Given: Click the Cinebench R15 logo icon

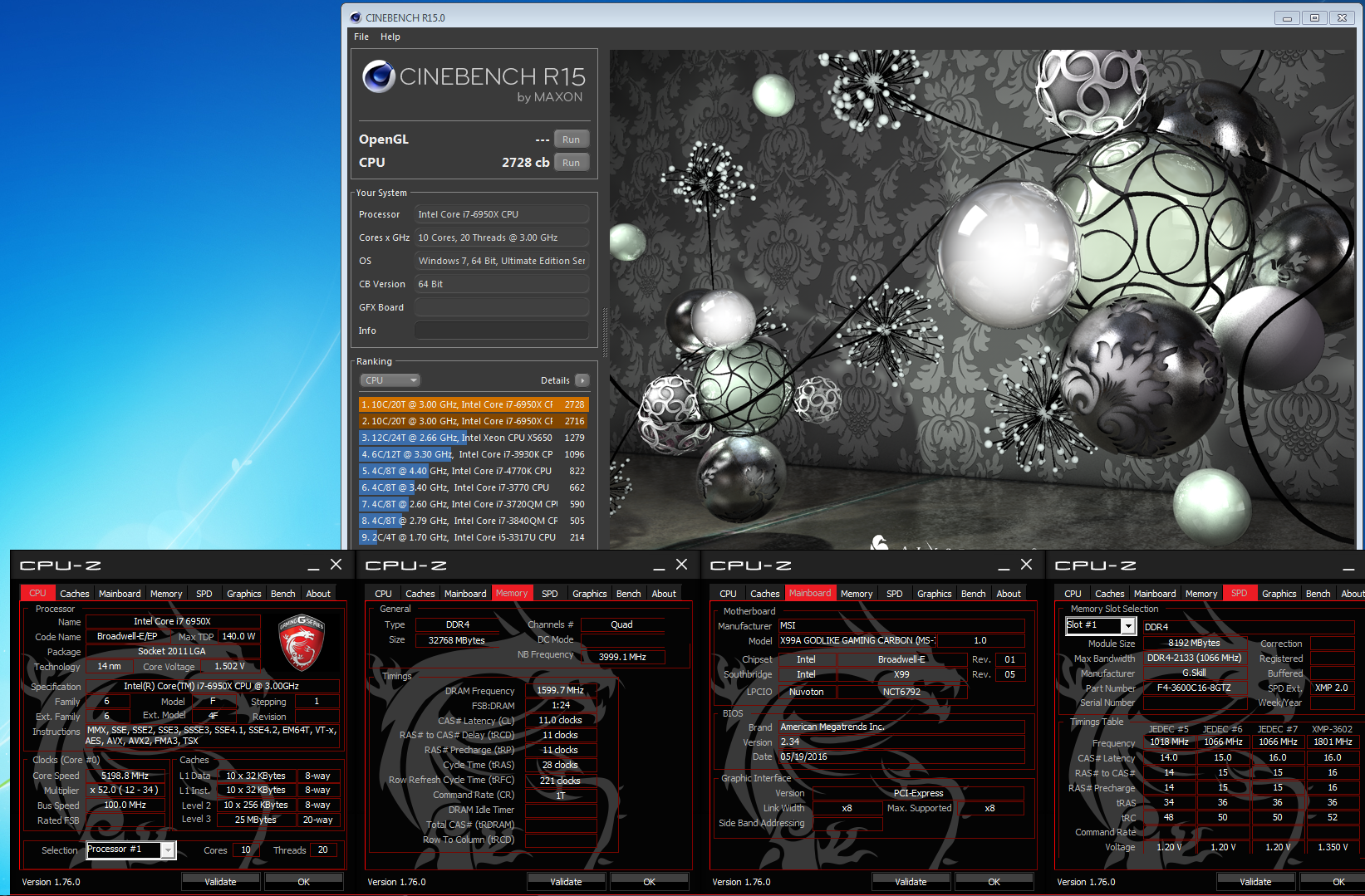Looking at the screenshot, I should [x=378, y=76].
